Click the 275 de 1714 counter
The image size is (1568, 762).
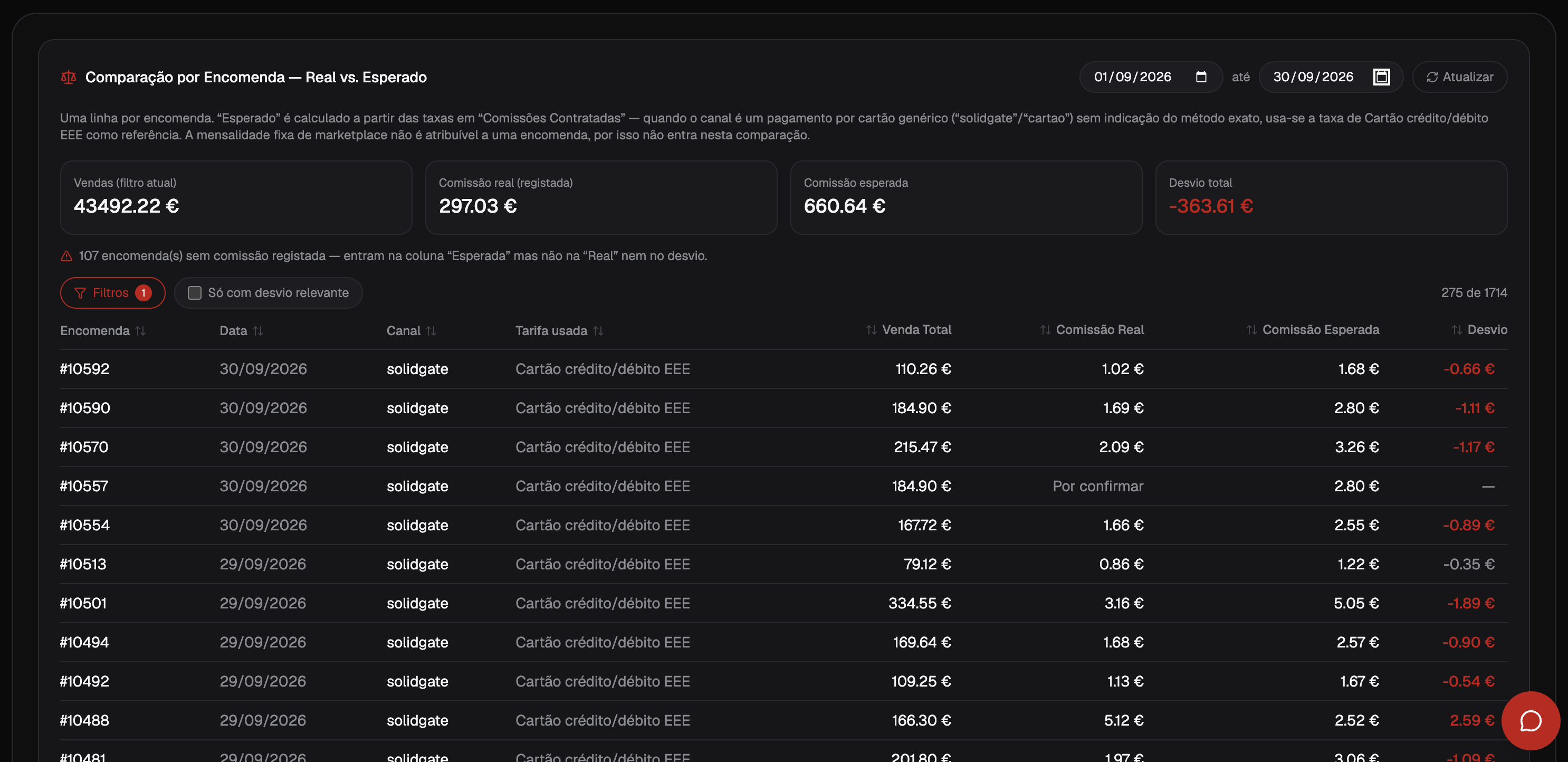[x=1474, y=293]
